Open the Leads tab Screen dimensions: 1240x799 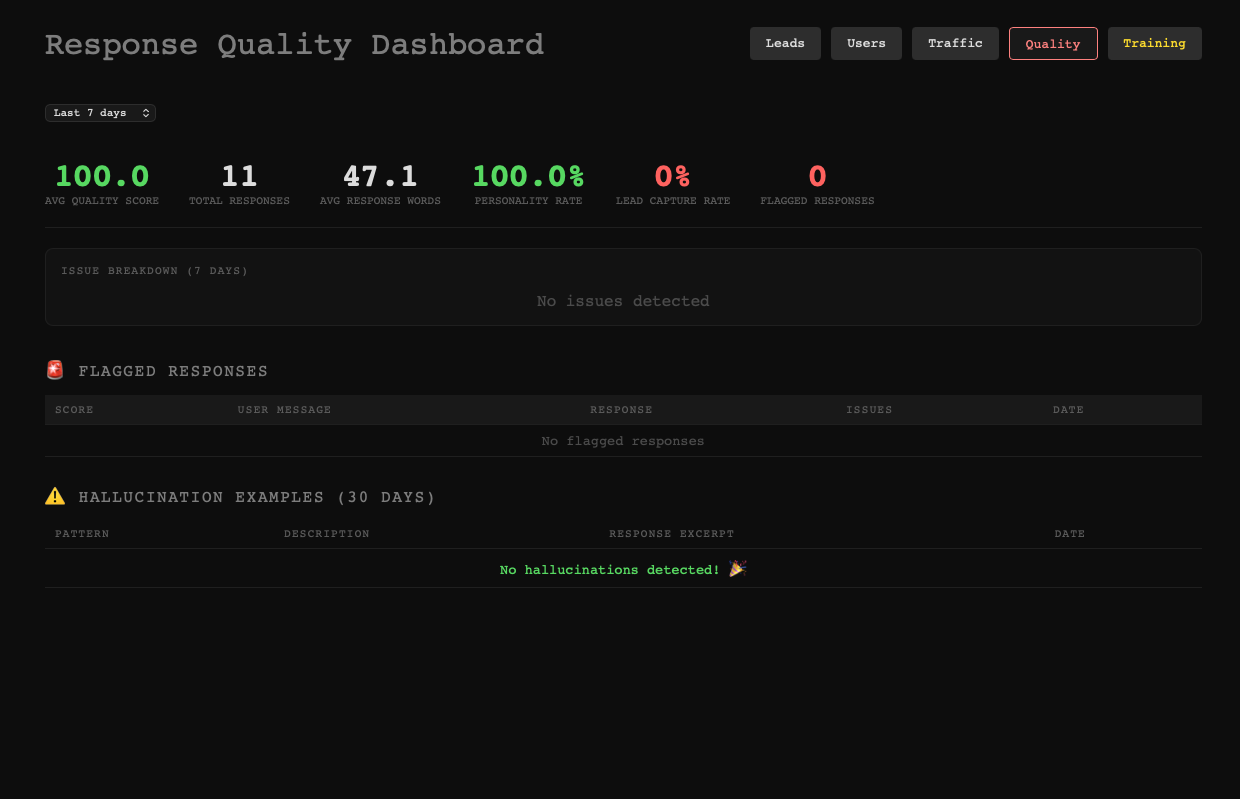point(785,43)
